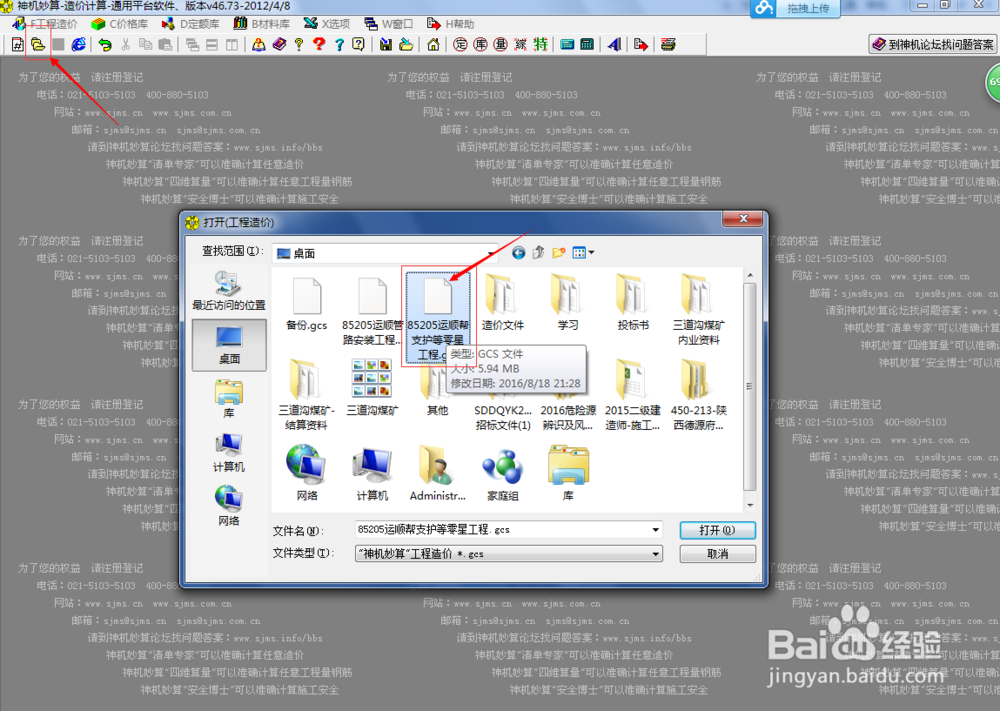Select 桌面 in the places sidebar

click(229, 345)
